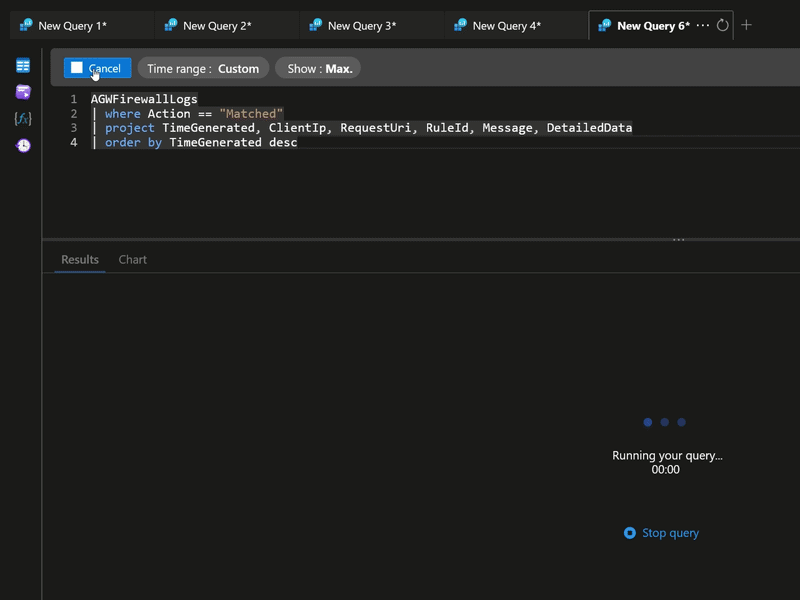Click the stop icon beside Stop query
This screenshot has width=800, height=600.
pos(630,533)
